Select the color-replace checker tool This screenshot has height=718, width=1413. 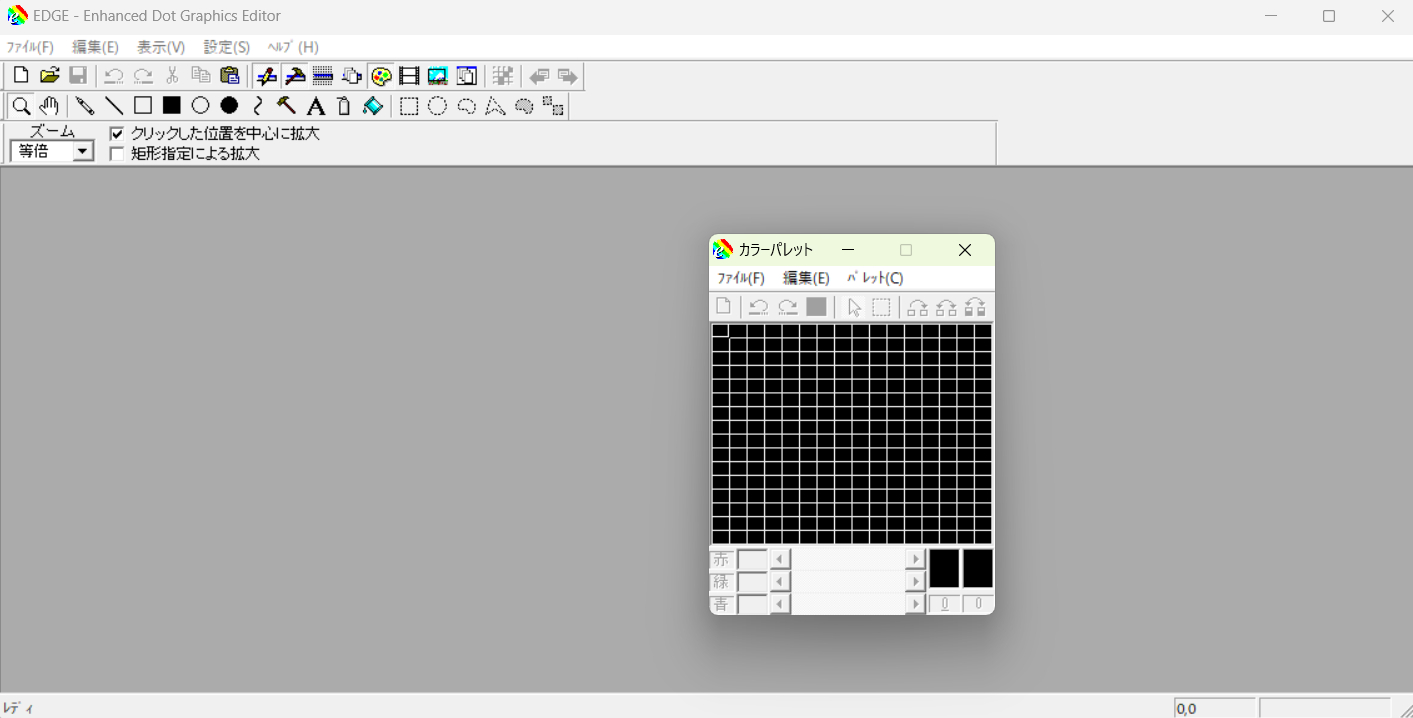[x=553, y=106]
